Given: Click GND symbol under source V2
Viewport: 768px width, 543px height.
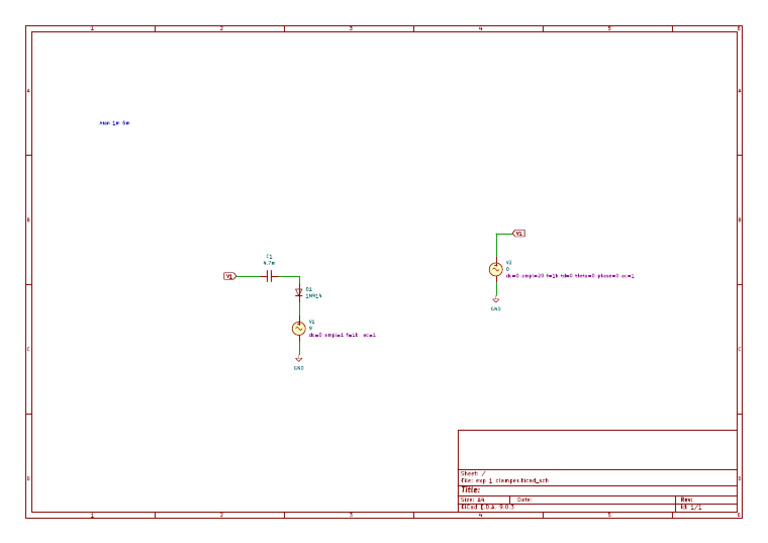Looking at the screenshot, I should tap(496, 300).
